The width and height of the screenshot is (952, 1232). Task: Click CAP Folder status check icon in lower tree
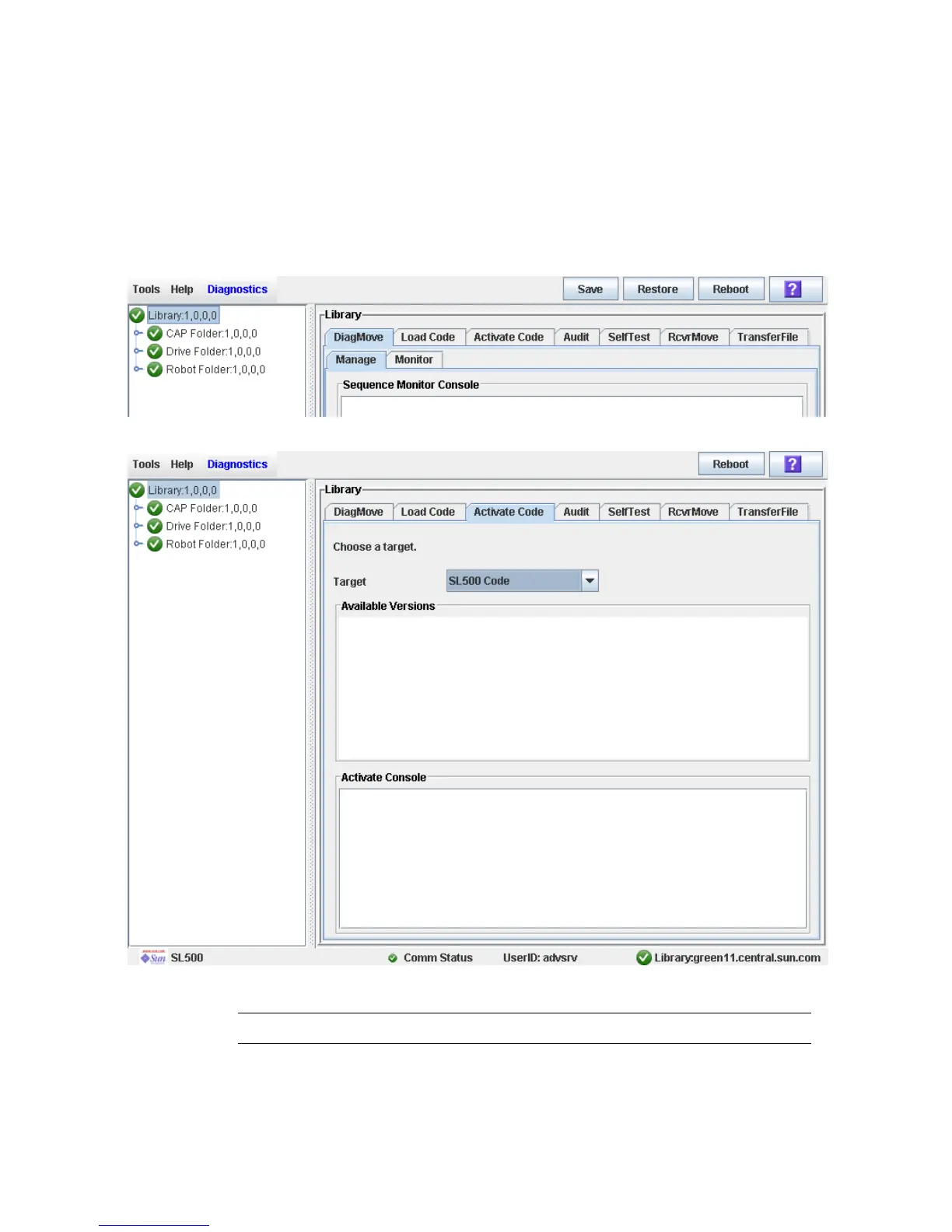tap(155, 508)
